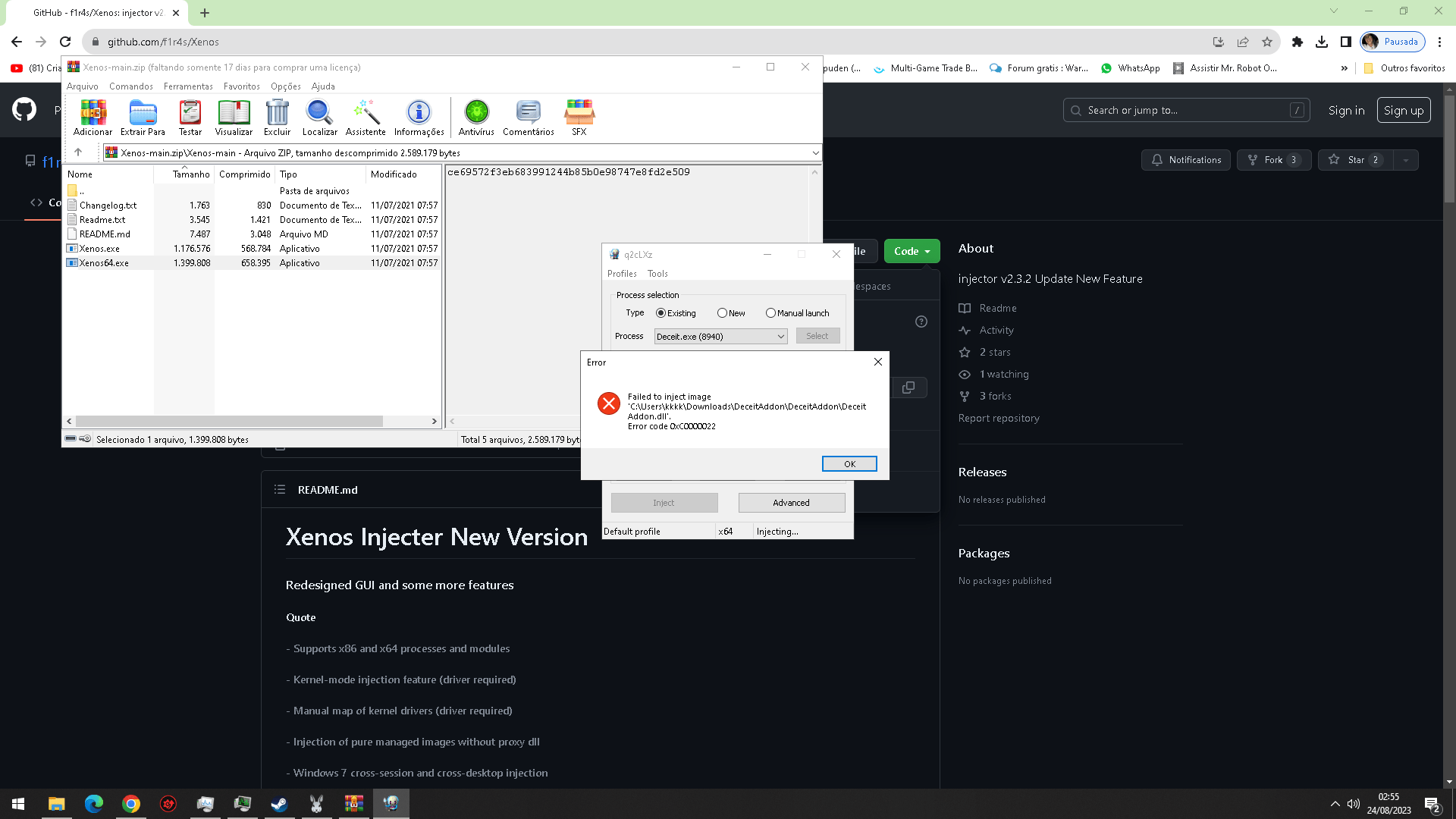Click the Localizar magnifier icon
Image resolution: width=1456 pixels, height=819 pixels.
[319, 118]
